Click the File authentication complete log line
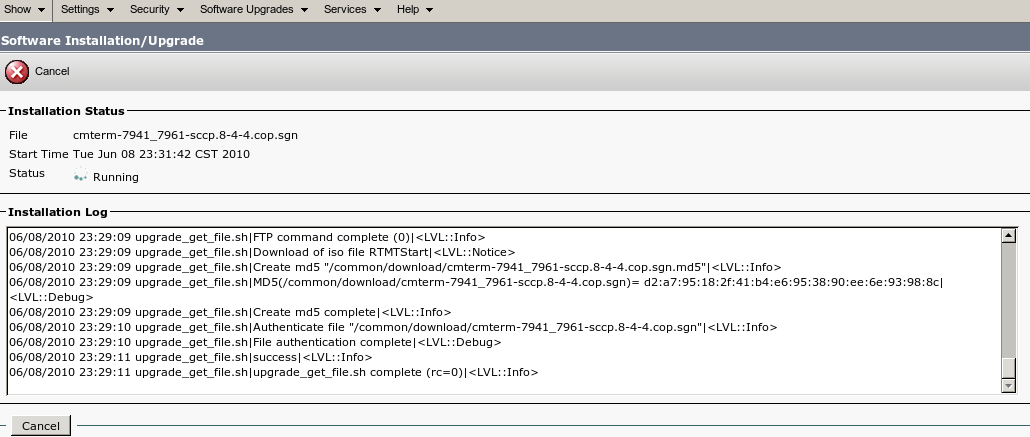Image resolution: width=1030 pixels, height=437 pixels. pos(256,343)
